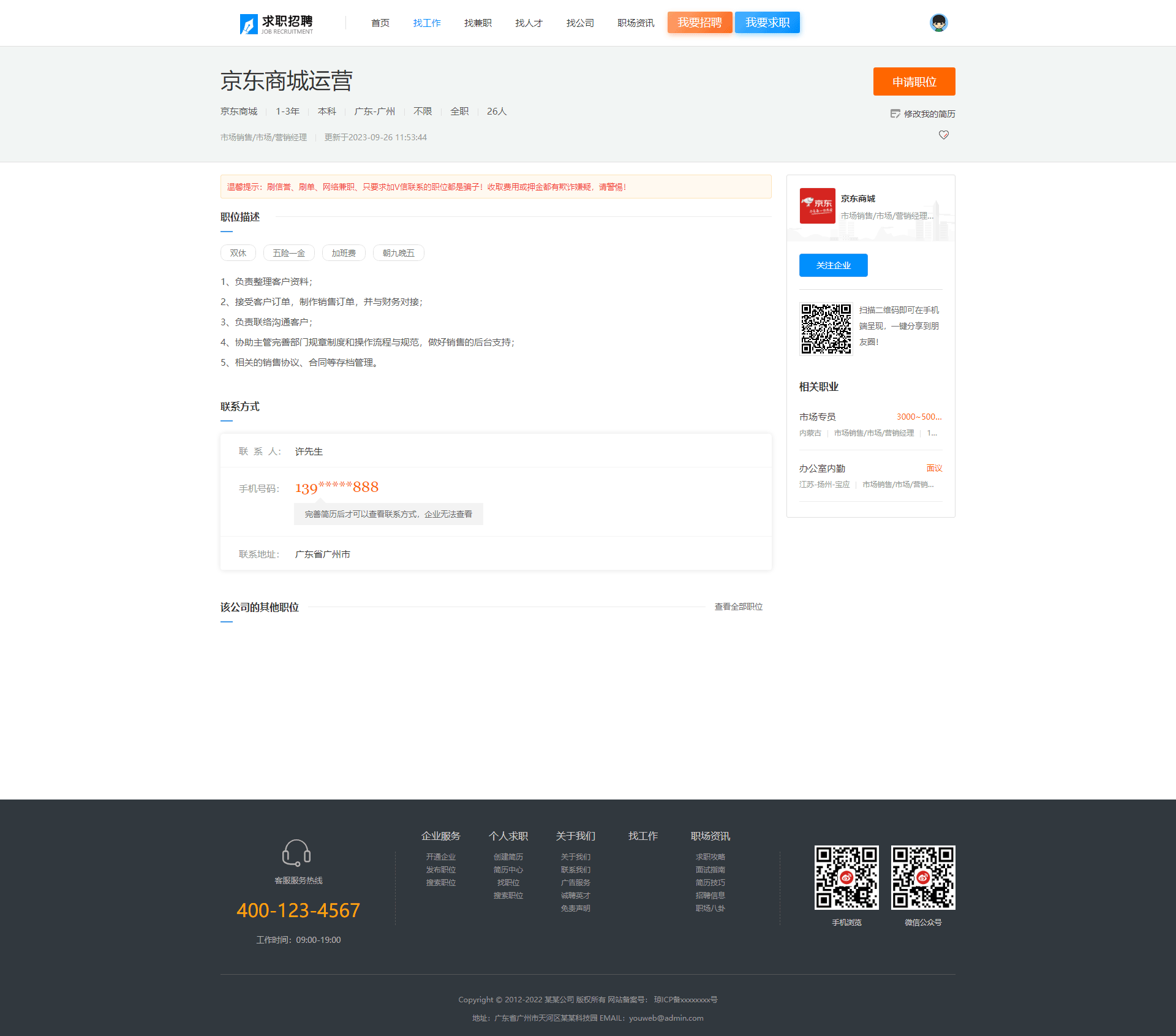
Task: Click footer heading 职场资讯
Action: (710, 836)
